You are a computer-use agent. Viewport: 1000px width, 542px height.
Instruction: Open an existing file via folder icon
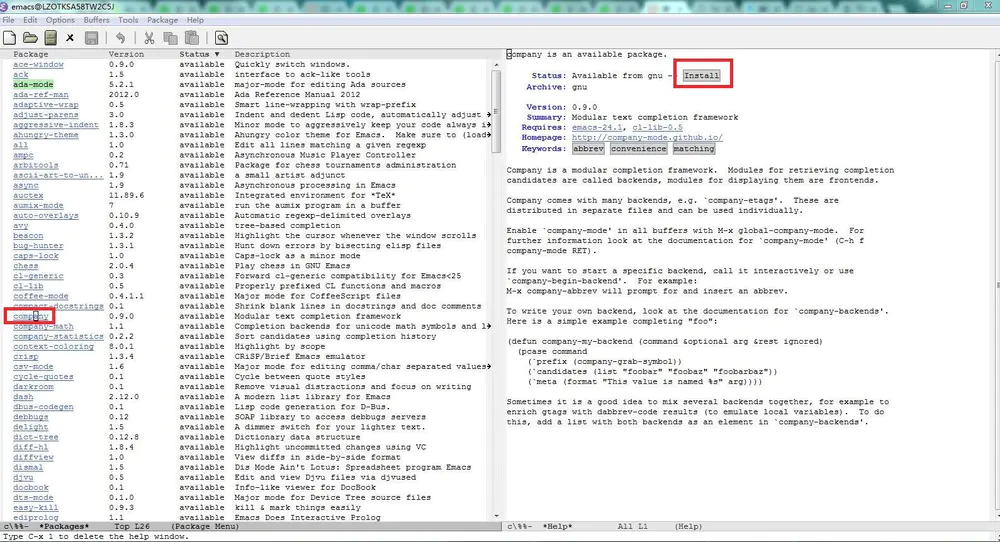[x=30, y=38]
